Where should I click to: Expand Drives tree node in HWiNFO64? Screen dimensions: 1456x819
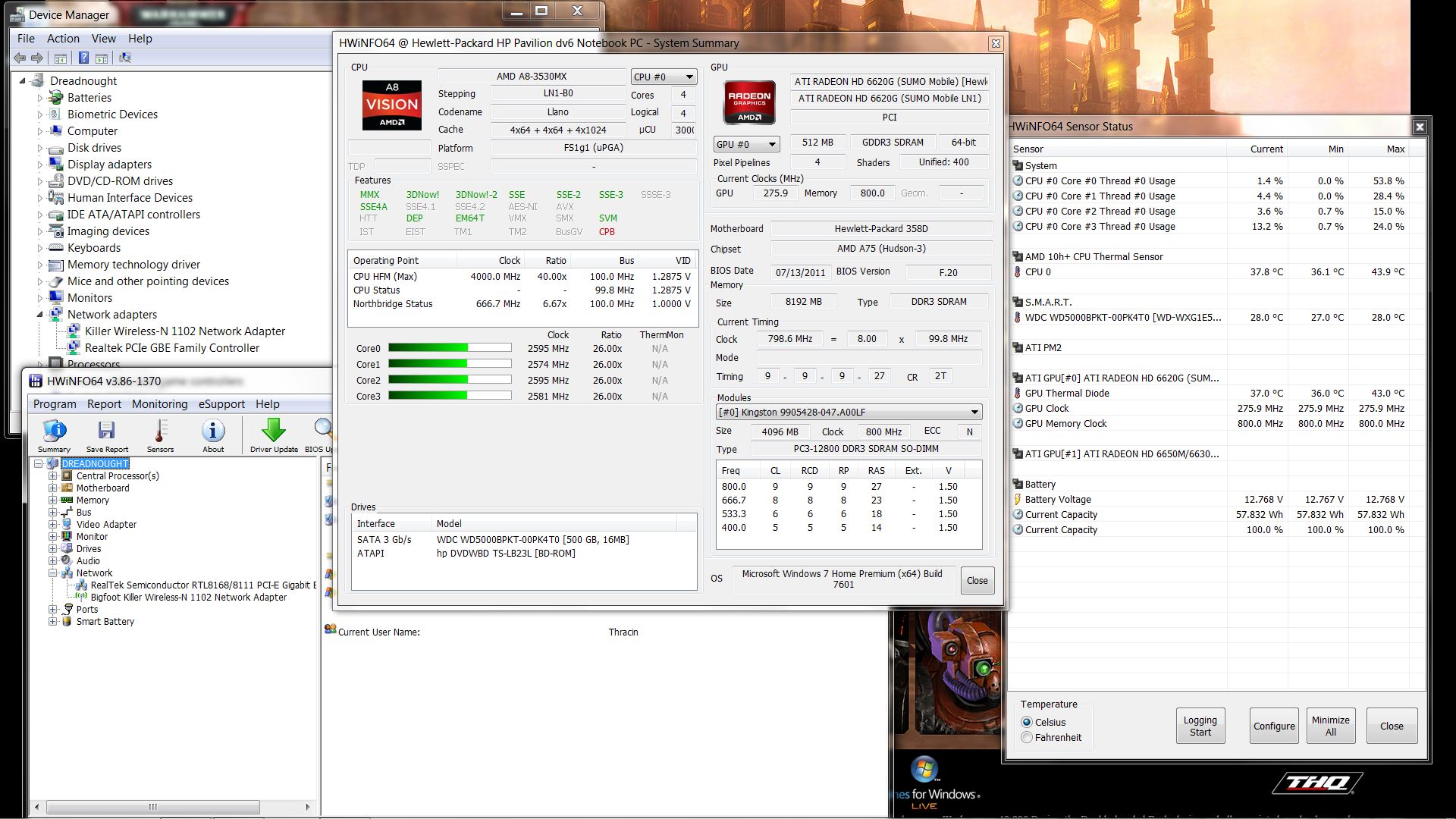point(52,549)
